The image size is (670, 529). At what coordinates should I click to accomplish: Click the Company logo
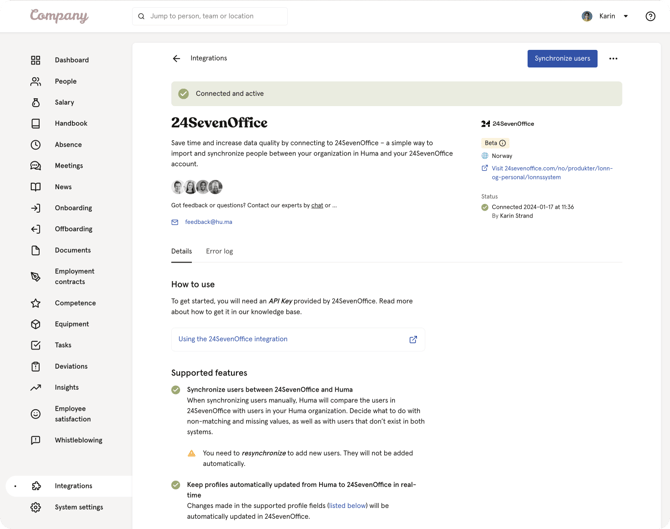click(59, 16)
